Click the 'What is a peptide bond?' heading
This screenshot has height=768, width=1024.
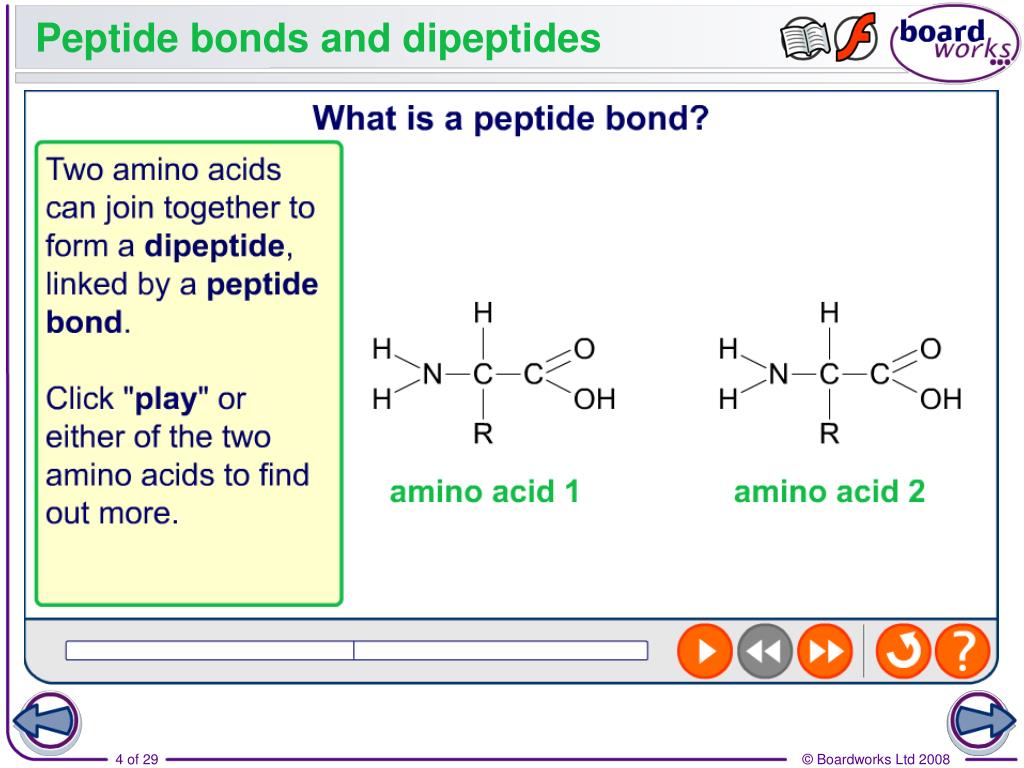511,119
